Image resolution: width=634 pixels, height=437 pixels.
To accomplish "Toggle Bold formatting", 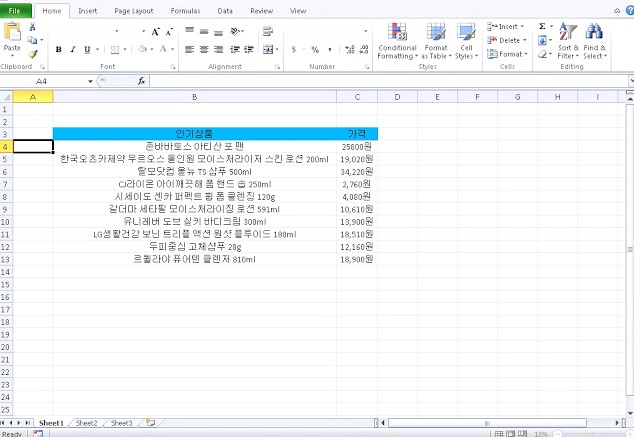I will pyautogui.click(x=59, y=49).
